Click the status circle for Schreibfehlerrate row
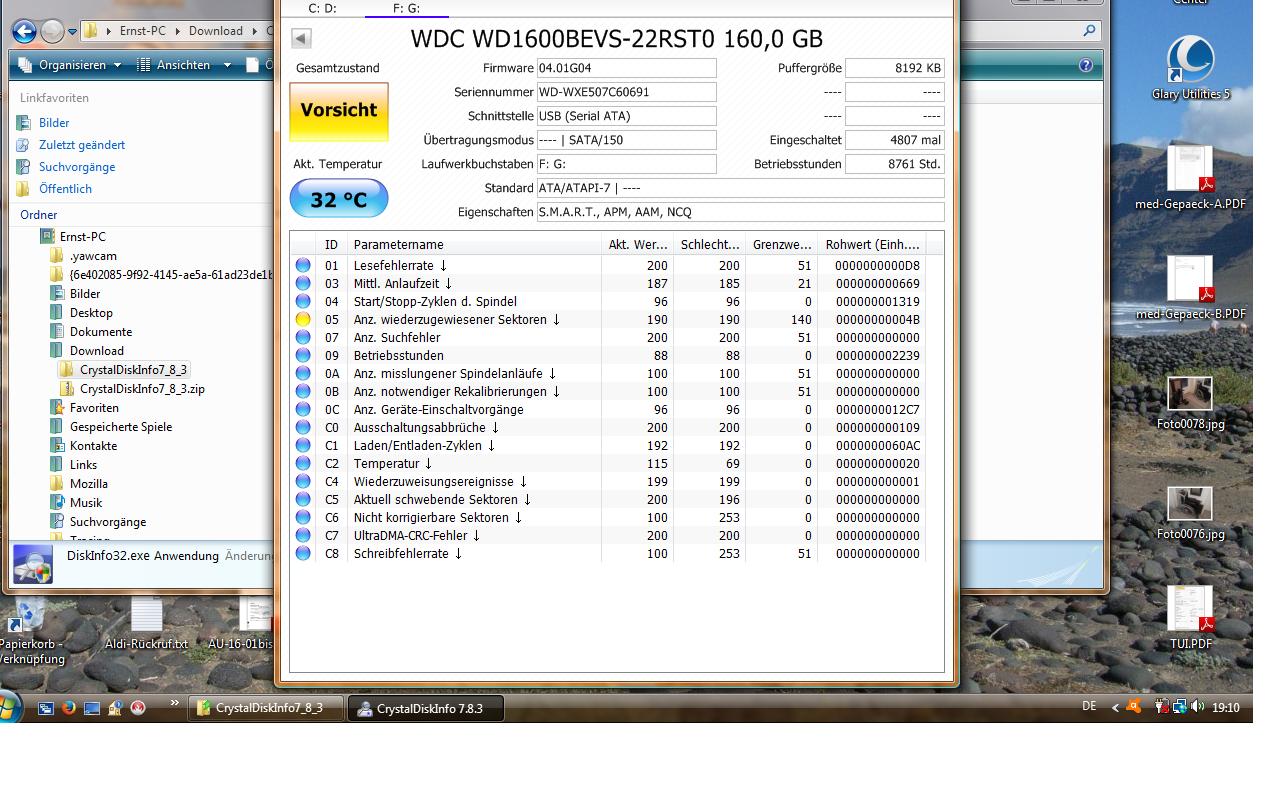Image resolution: width=1280 pixels, height=800 pixels. pyautogui.click(x=303, y=554)
